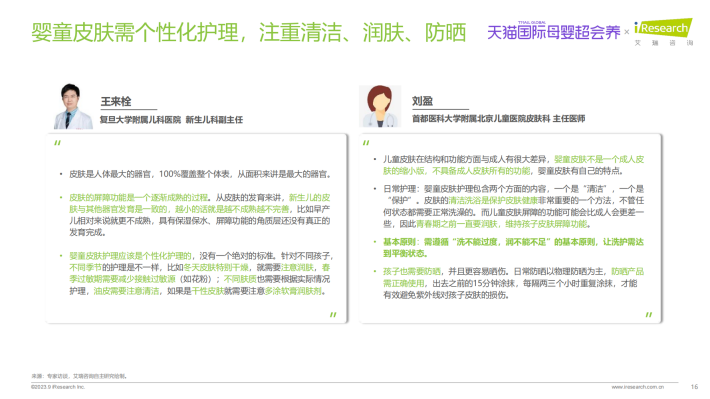Screen dimensions: 710x399
Task: Click the 首都医科大学附属北京儿童医院皮肤科 affiliation text
Action: pos(480,119)
